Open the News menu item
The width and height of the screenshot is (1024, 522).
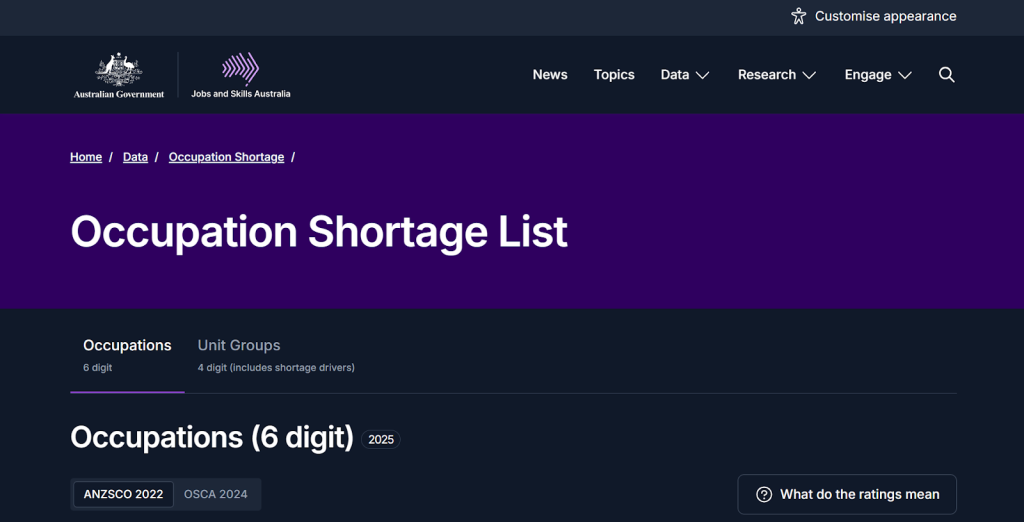point(550,75)
